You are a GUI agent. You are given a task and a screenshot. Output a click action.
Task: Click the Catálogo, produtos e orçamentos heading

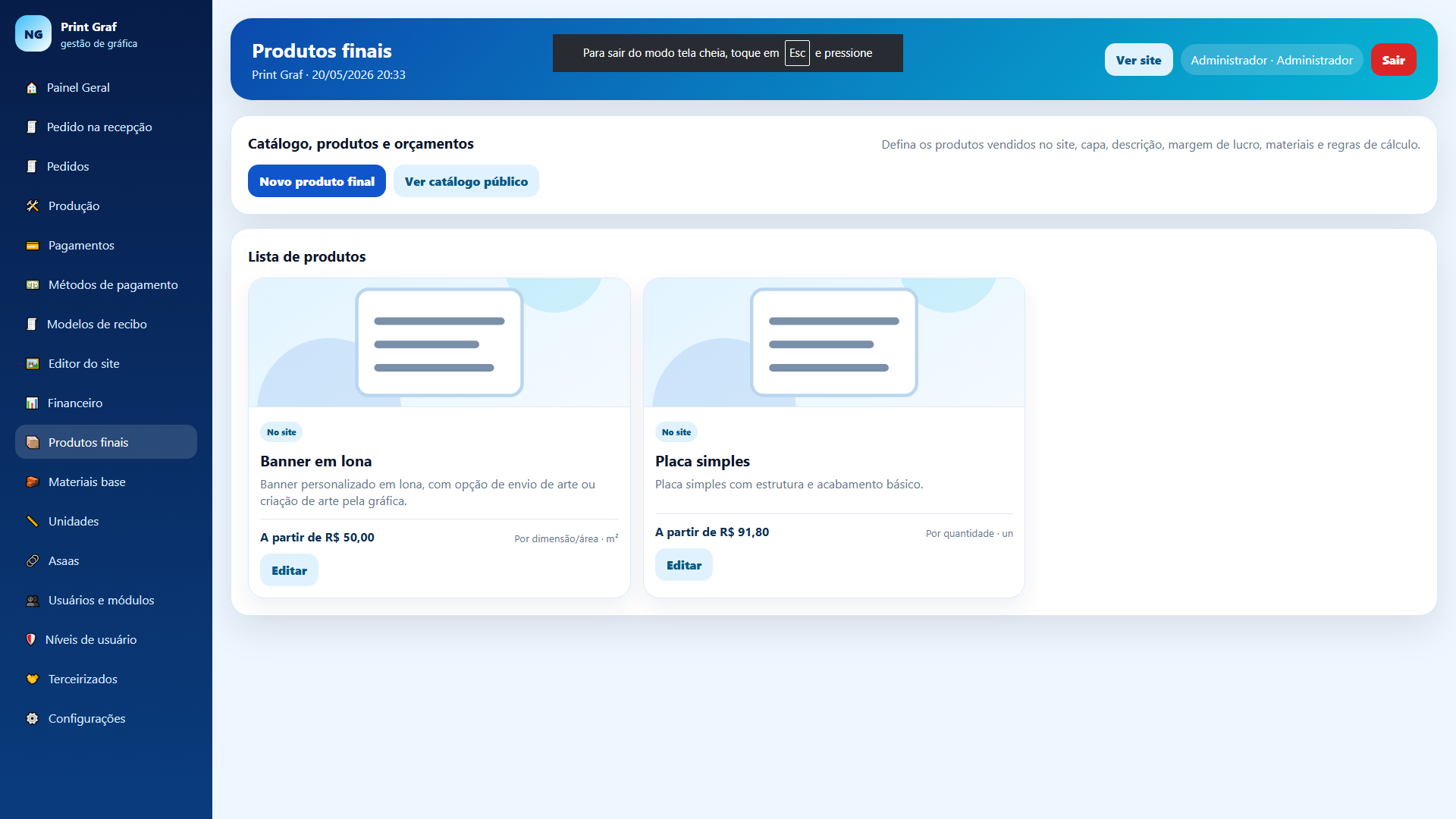[361, 144]
